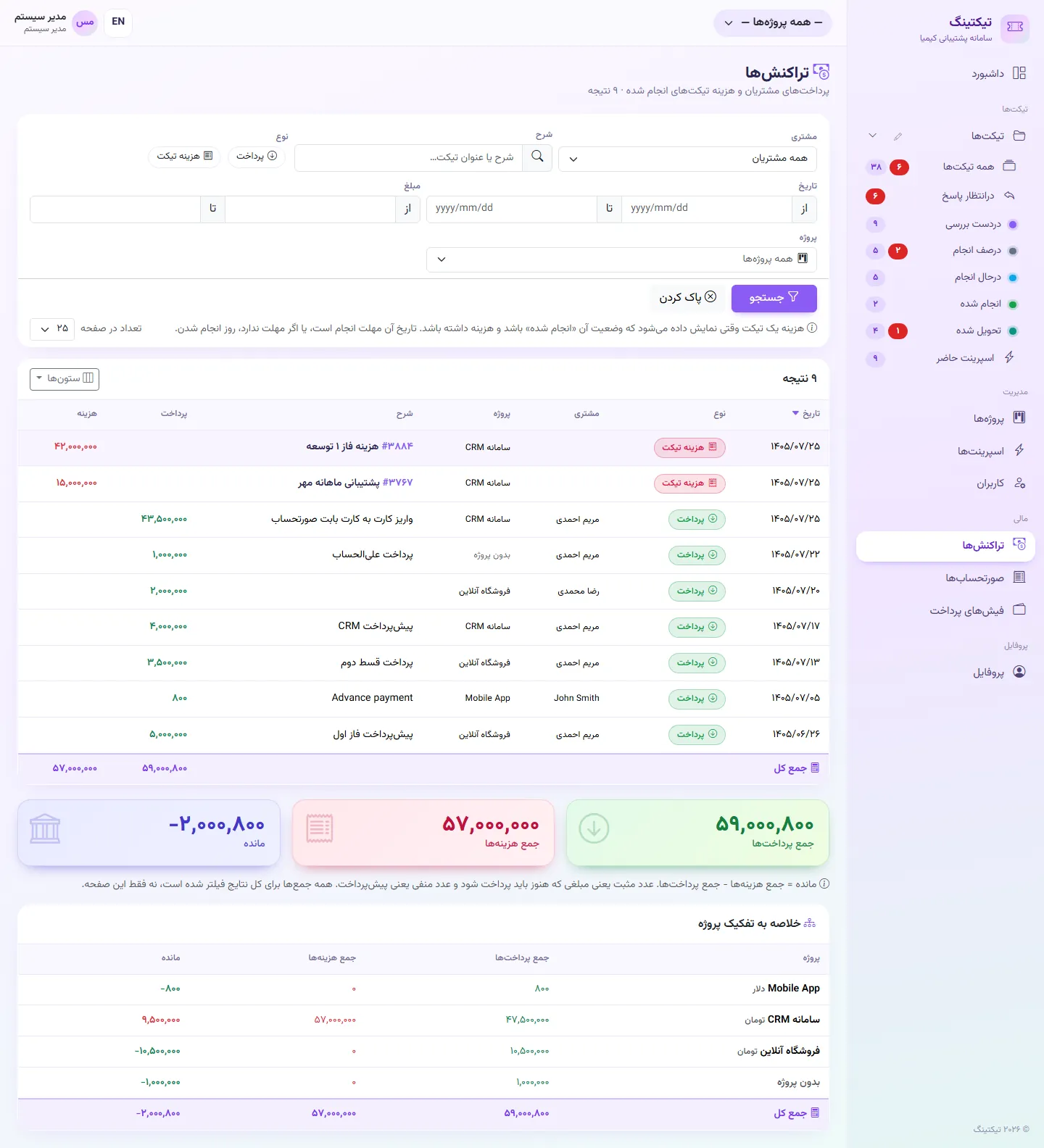Click the تاریخ از date input
This screenshot has height=1148, width=1044.
(707, 209)
